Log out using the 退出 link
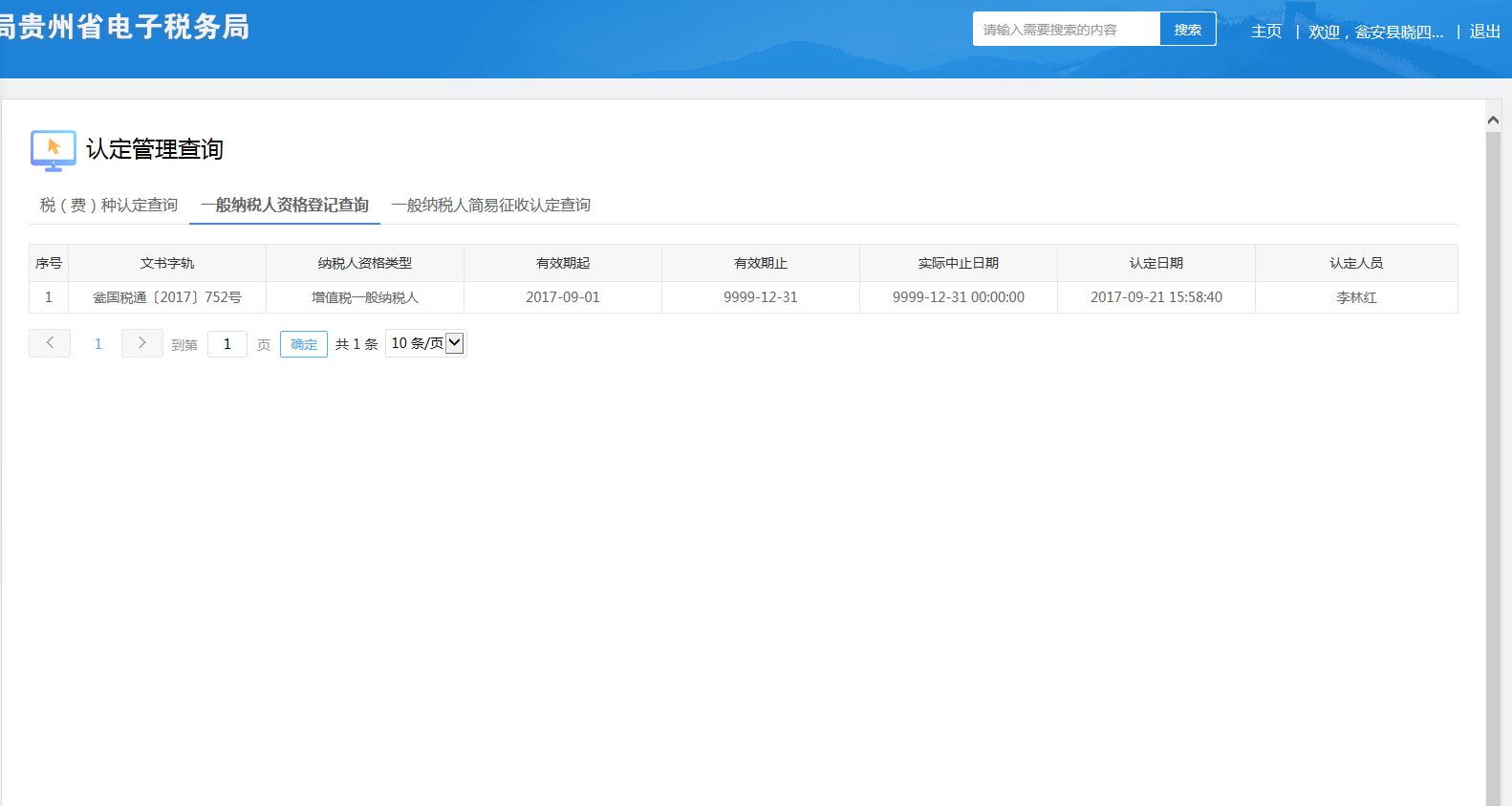 [1484, 32]
